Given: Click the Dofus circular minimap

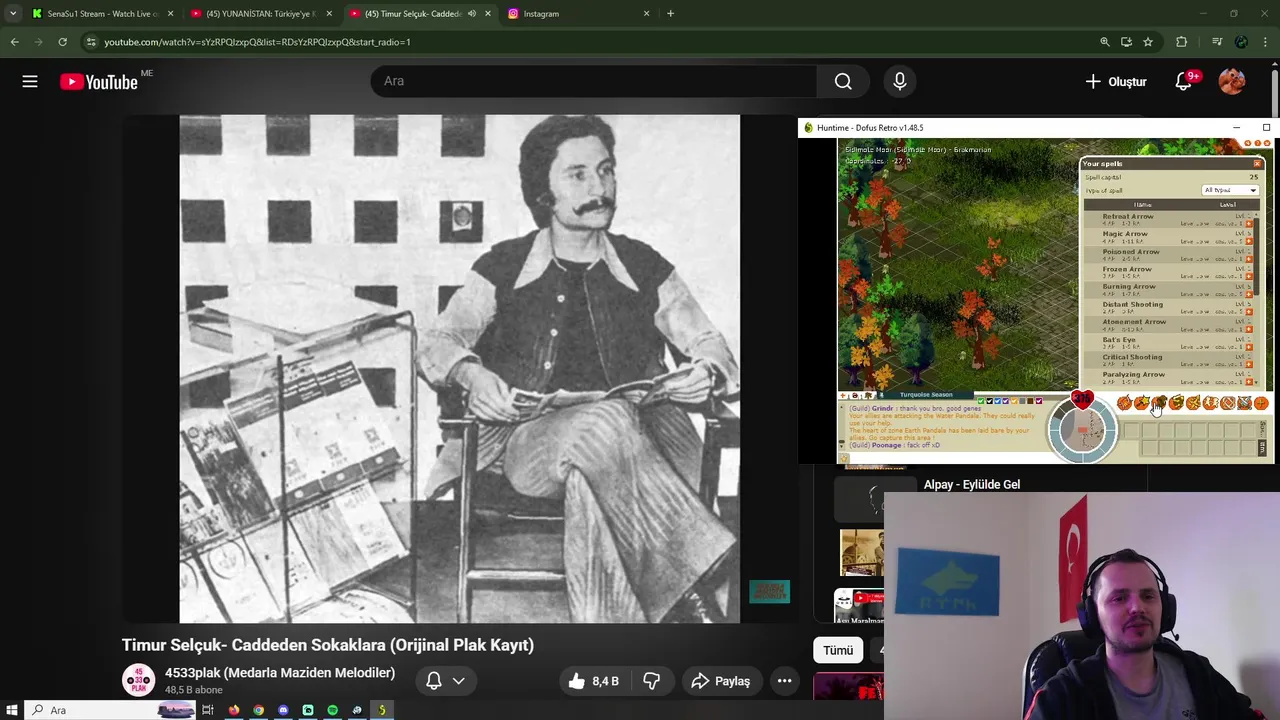Looking at the screenshot, I should [x=1082, y=430].
